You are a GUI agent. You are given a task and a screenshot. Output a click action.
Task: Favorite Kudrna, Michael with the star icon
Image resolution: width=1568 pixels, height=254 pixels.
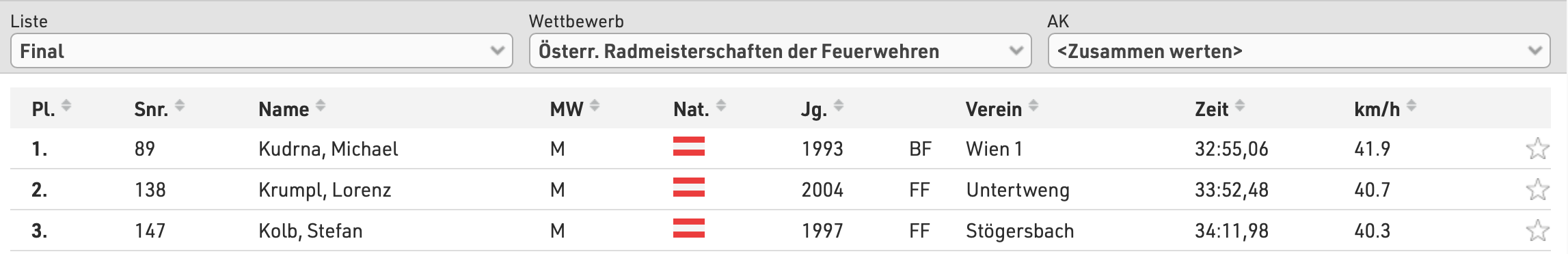pos(1537,148)
